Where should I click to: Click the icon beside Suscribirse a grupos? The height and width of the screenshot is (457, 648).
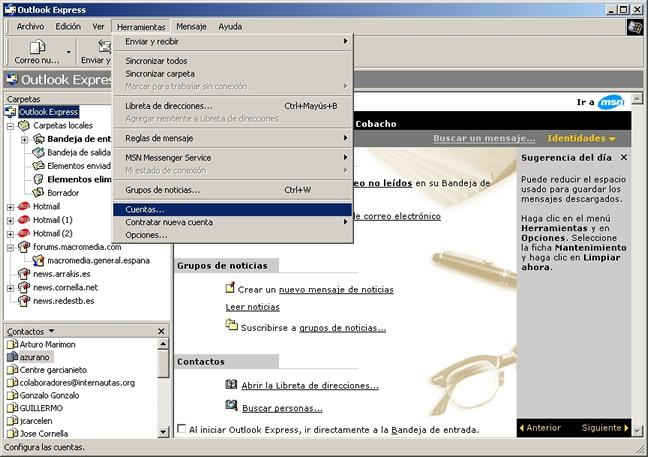pos(231,325)
